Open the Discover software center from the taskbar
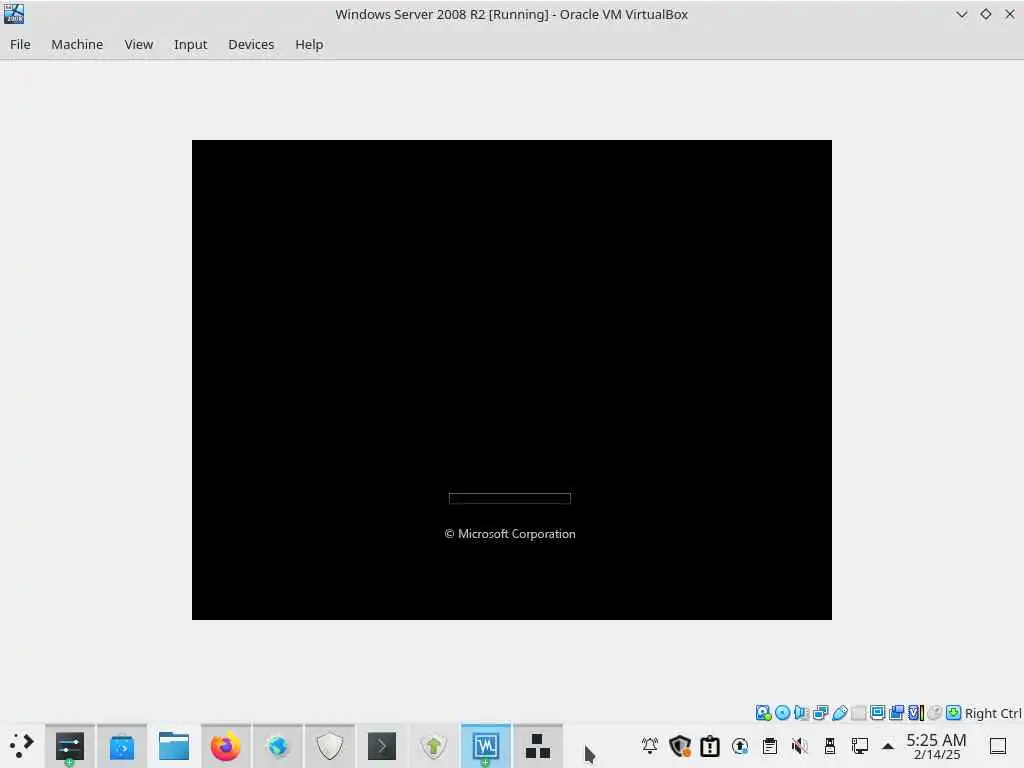Screen dimensions: 1024x768 click(x=121, y=746)
